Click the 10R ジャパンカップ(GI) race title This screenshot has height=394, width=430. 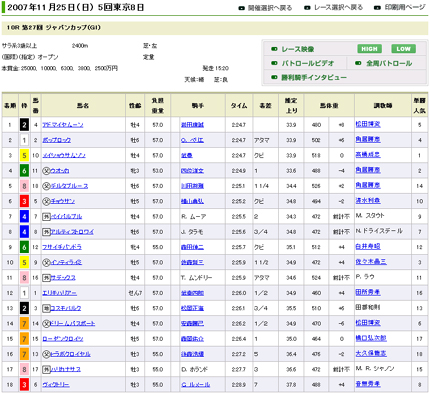click(54, 28)
